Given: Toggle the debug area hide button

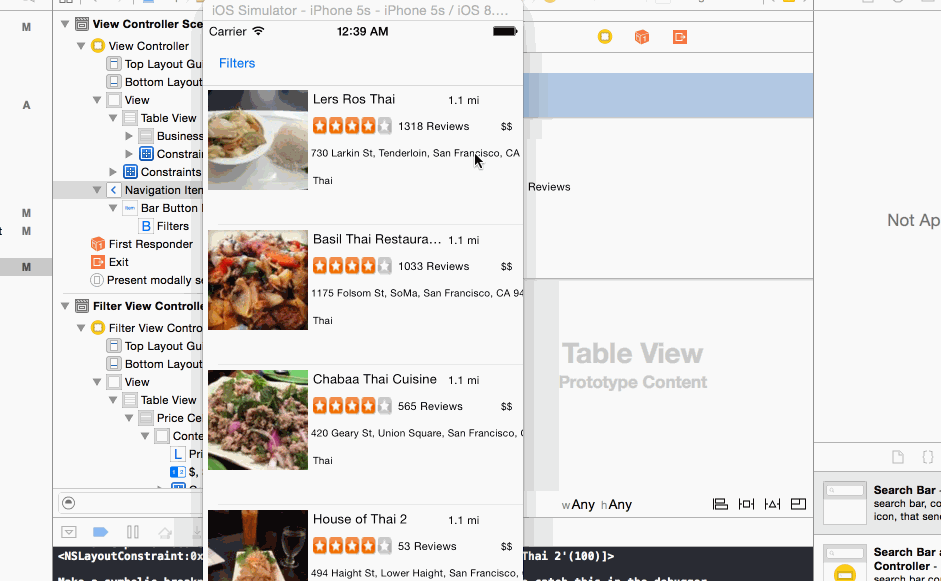Looking at the screenshot, I should [69, 532].
